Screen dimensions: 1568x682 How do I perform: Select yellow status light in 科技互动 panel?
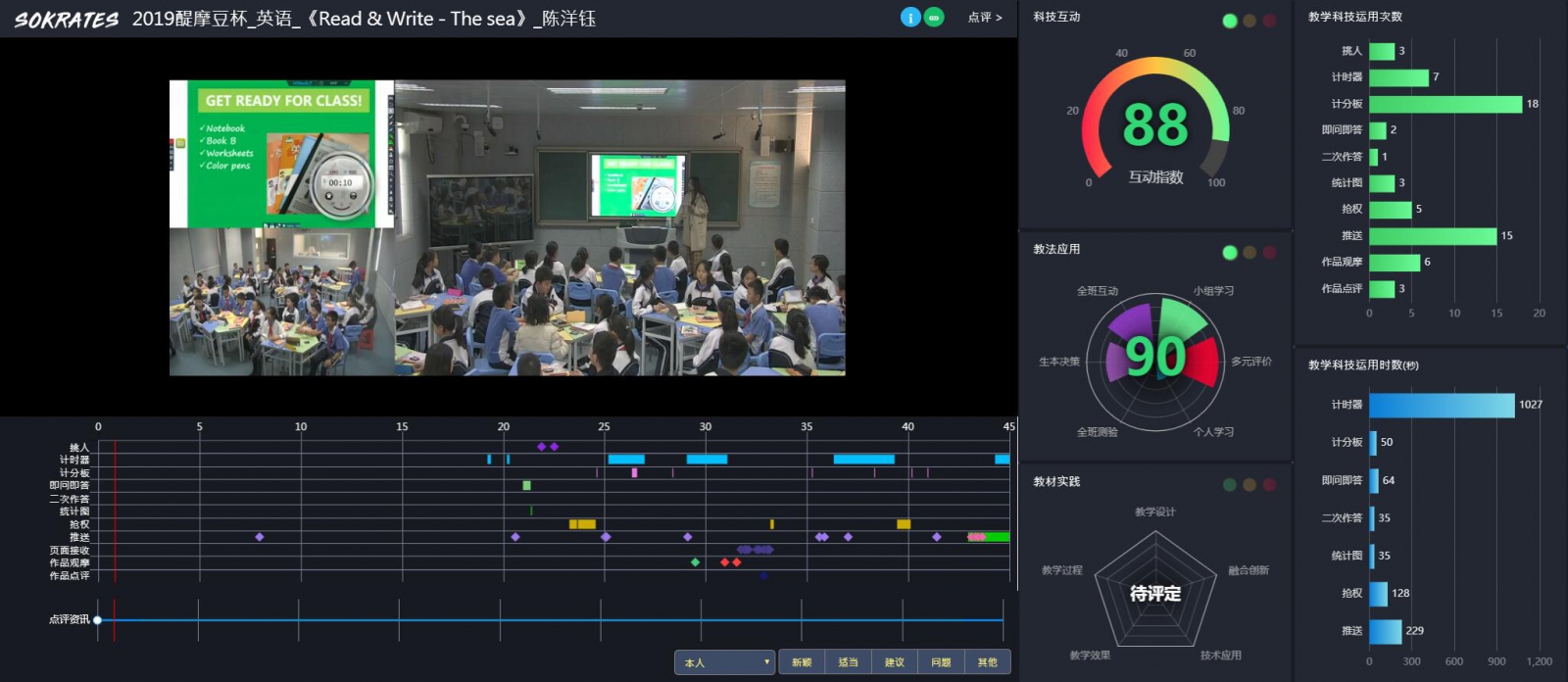pos(1249,21)
